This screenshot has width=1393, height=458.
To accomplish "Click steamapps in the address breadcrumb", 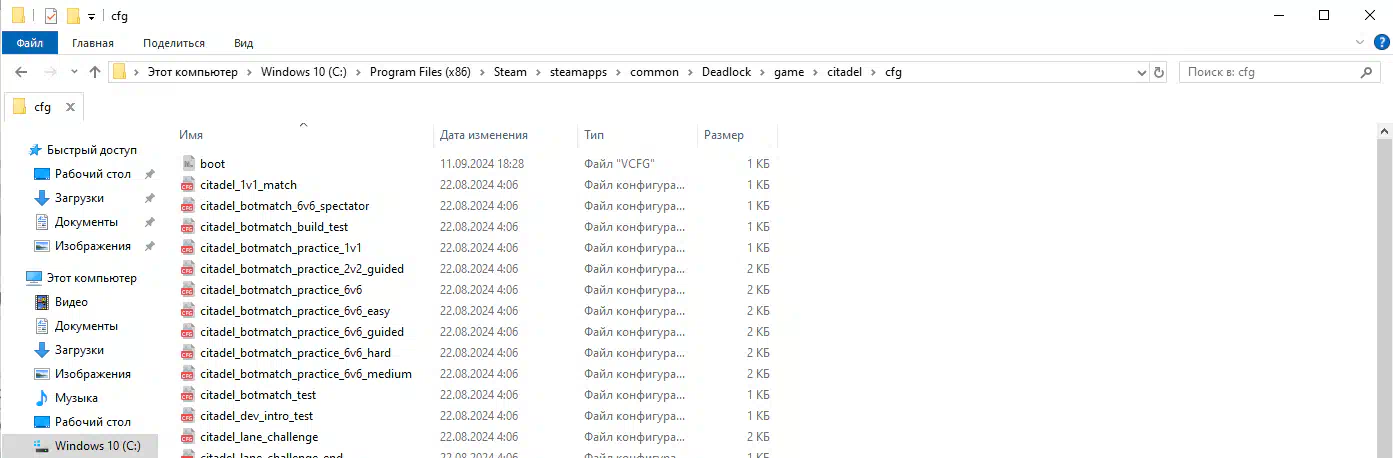I will point(578,72).
